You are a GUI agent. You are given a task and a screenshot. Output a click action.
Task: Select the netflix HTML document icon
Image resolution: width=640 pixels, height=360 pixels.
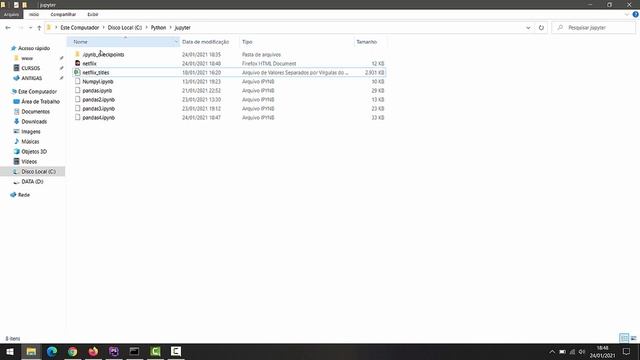(78, 63)
